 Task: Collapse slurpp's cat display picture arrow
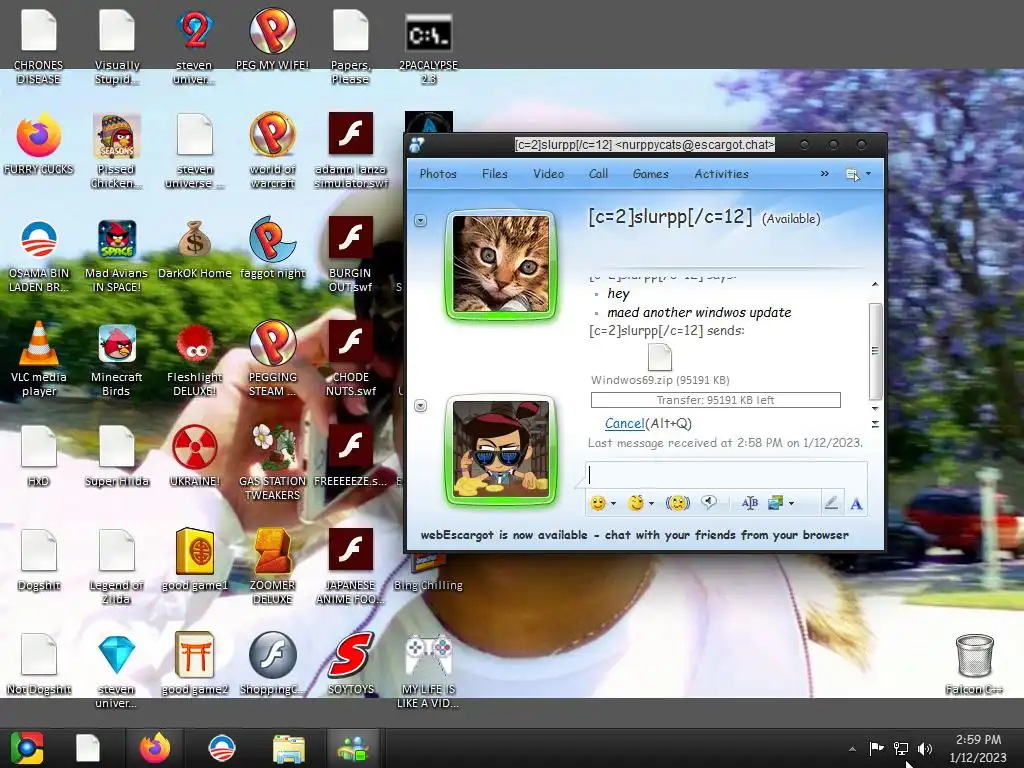point(421,221)
